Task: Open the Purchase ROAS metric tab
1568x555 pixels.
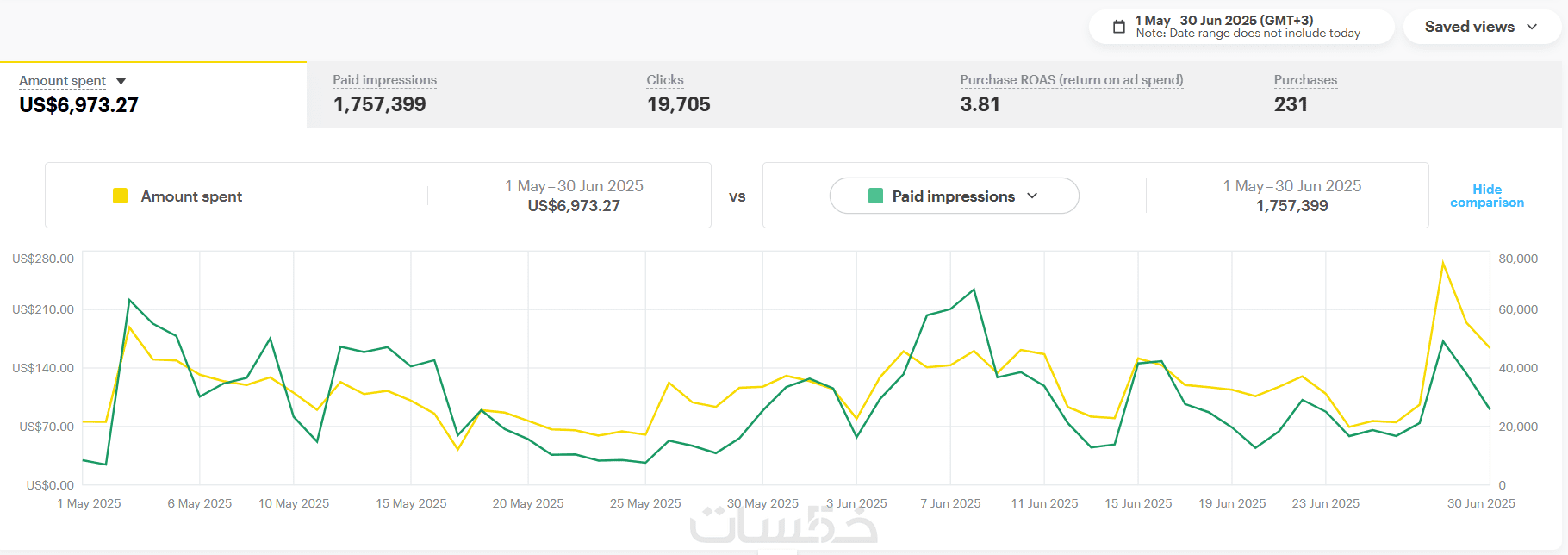Action: pyautogui.click(x=1071, y=94)
